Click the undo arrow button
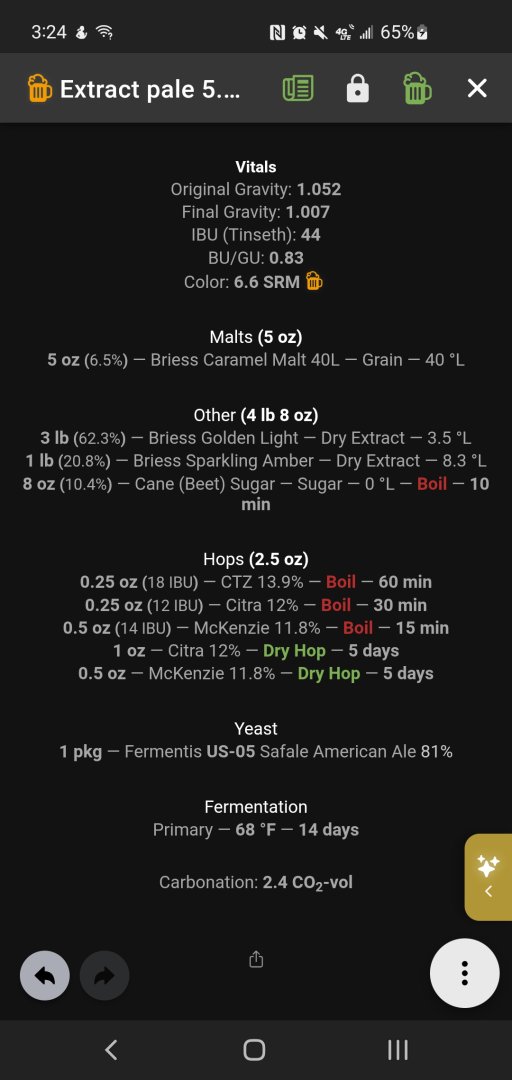The height and width of the screenshot is (1080, 512). (x=44, y=975)
